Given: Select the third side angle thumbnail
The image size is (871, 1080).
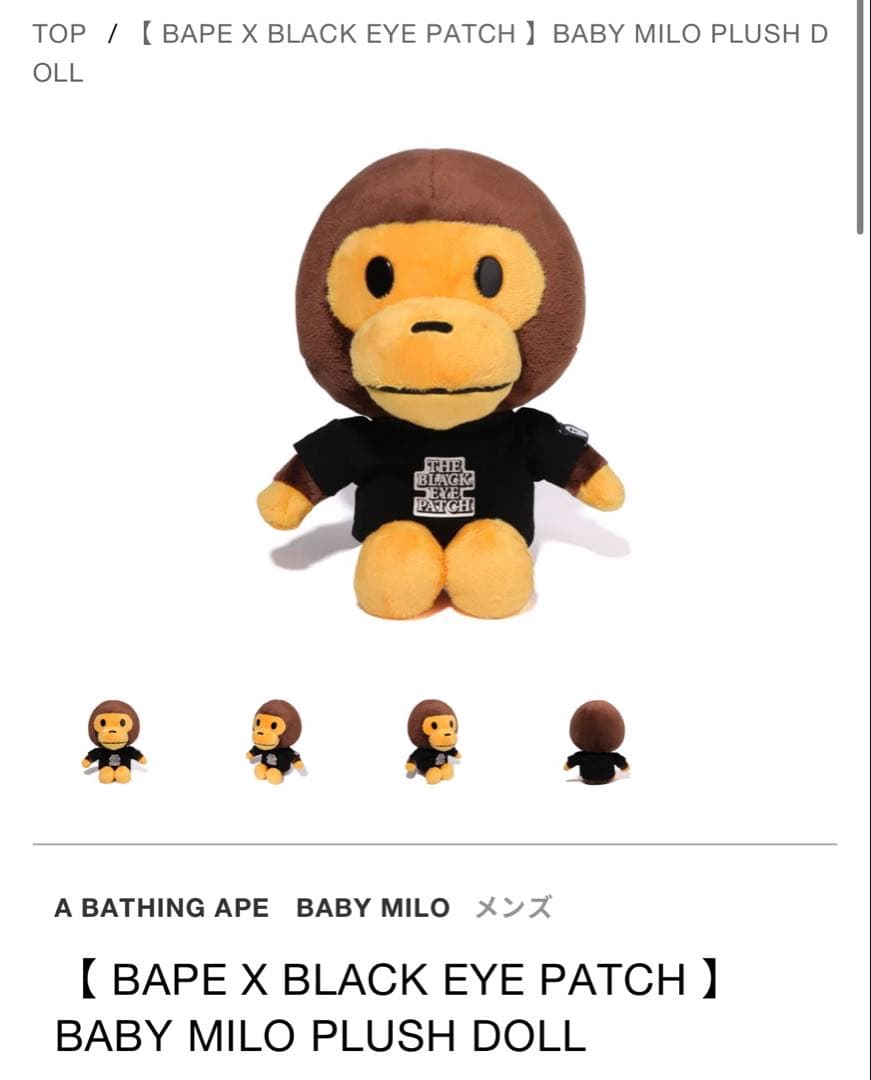Looking at the screenshot, I should tap(433, 742).
